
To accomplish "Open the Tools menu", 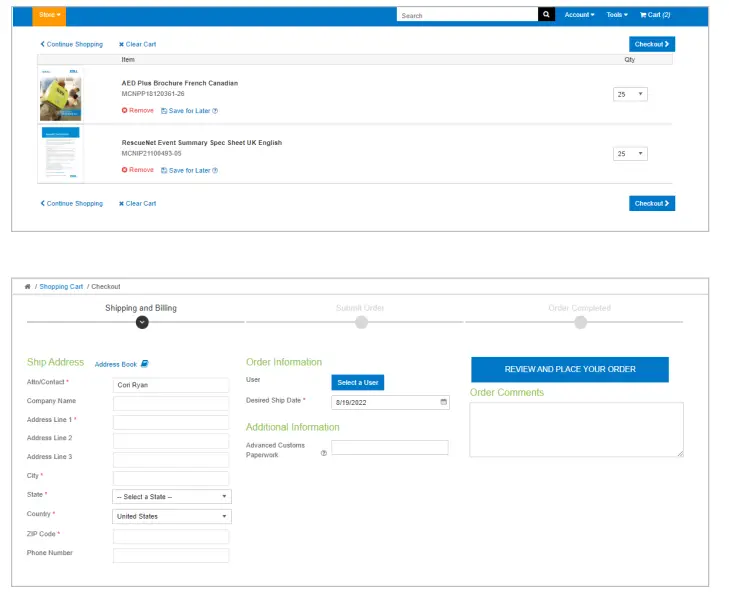I will pyautogui.click(x=617, y=15).
